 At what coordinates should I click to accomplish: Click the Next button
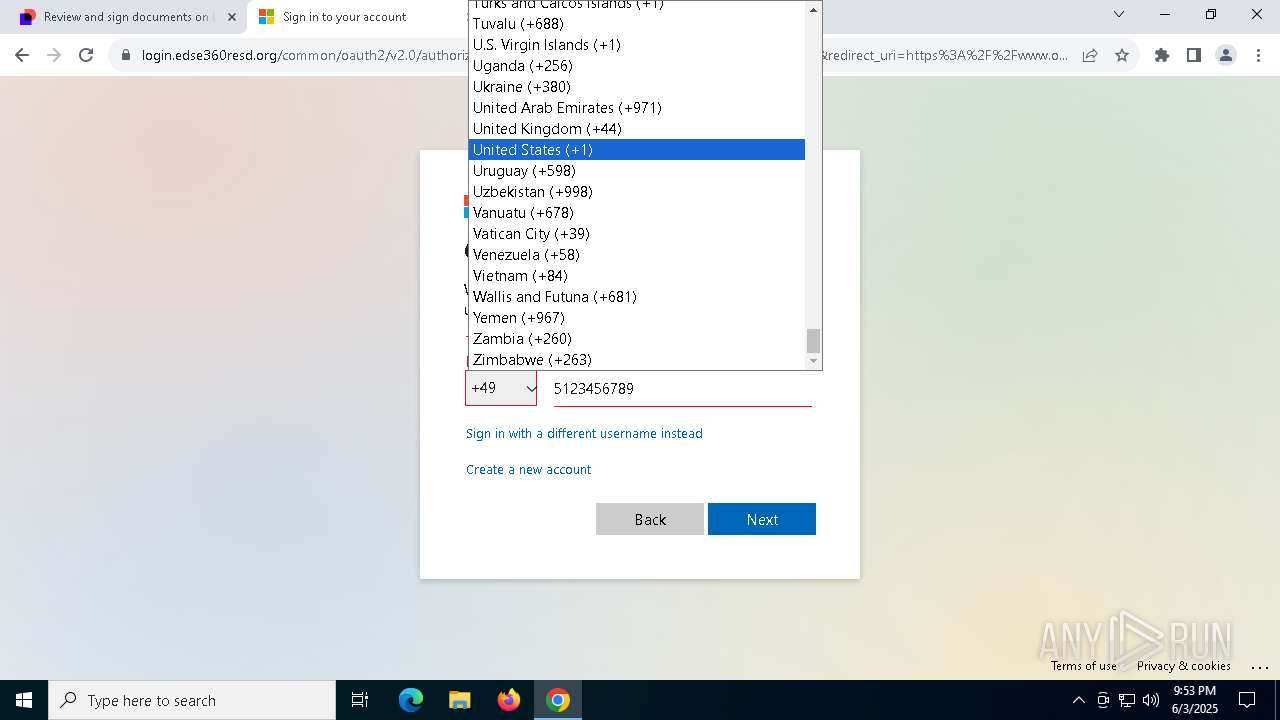click(x=762, y=519)
